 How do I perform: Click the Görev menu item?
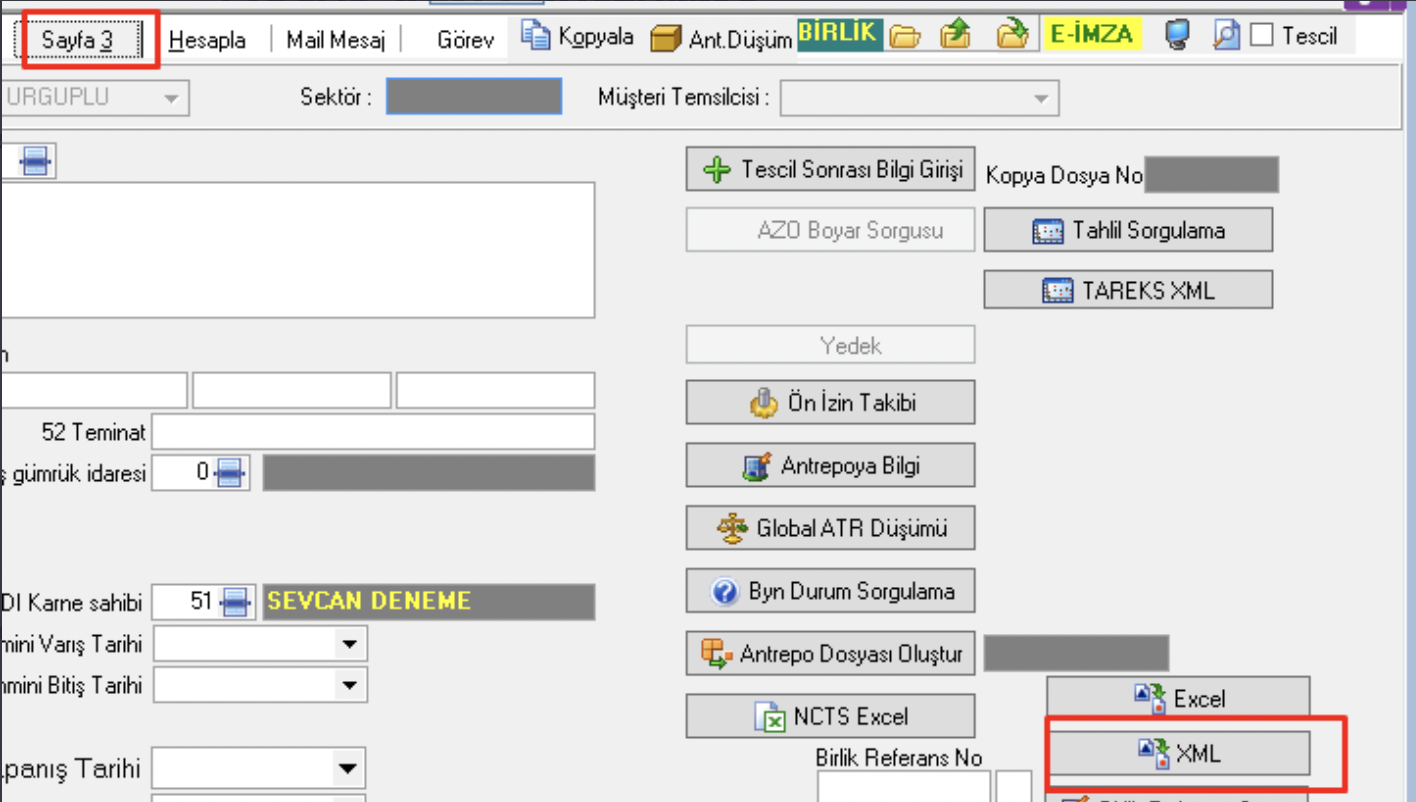(x=465, y=40)
